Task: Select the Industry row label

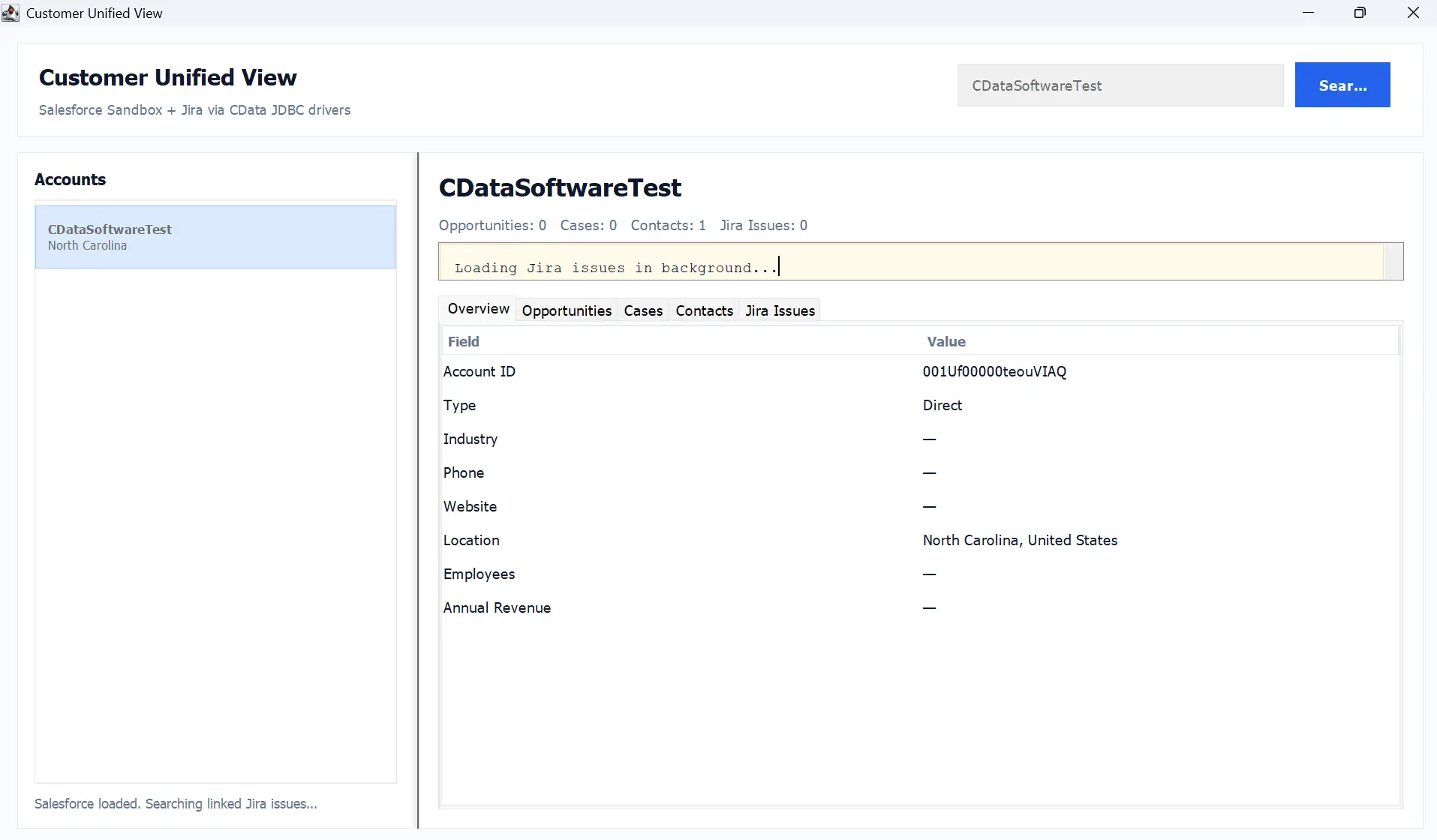Action: tap(470, 439)
